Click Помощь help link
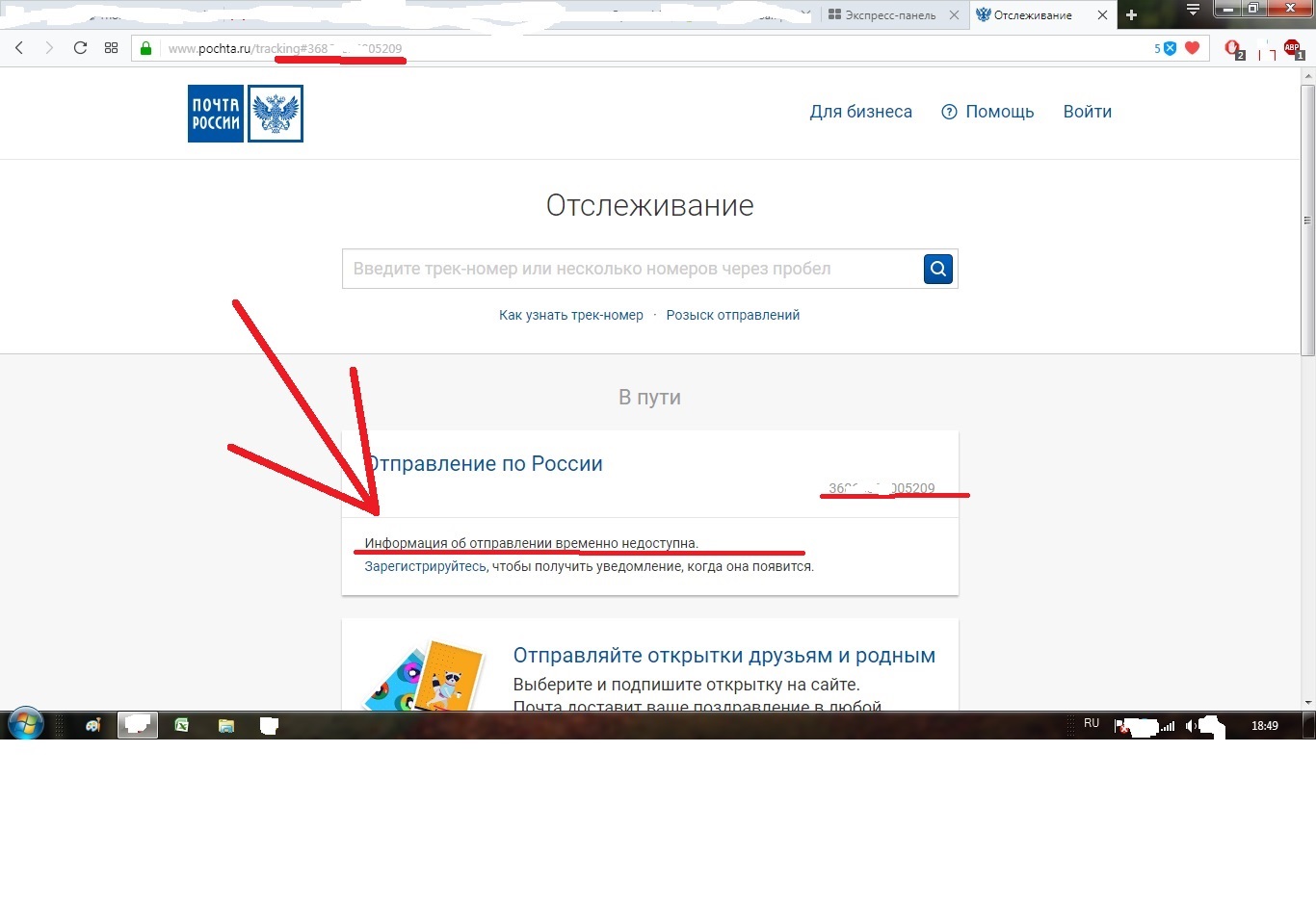Viewport: 1316px width, 908px height. point(987,112)
